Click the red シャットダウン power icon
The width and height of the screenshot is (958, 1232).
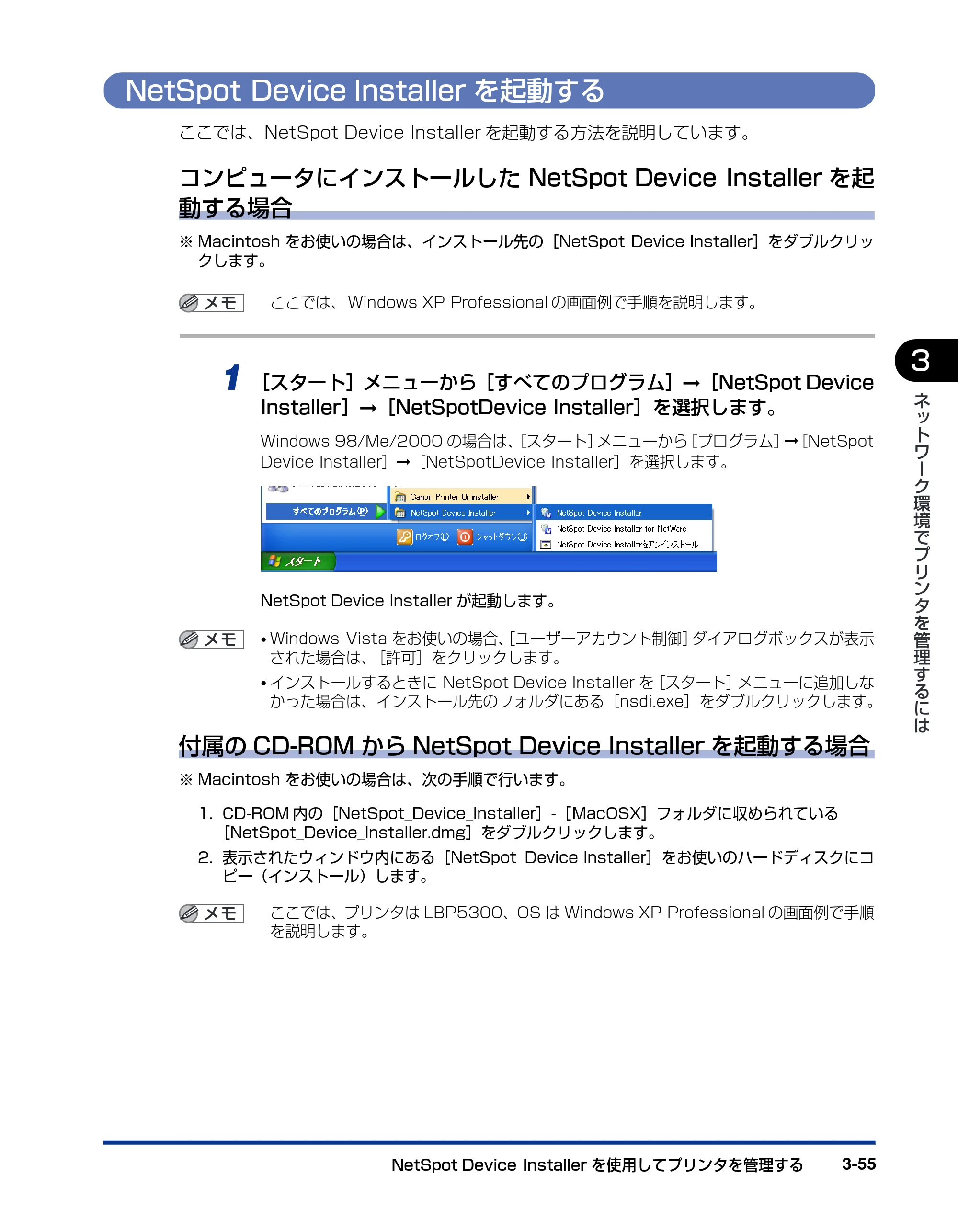tap(465, 536)
